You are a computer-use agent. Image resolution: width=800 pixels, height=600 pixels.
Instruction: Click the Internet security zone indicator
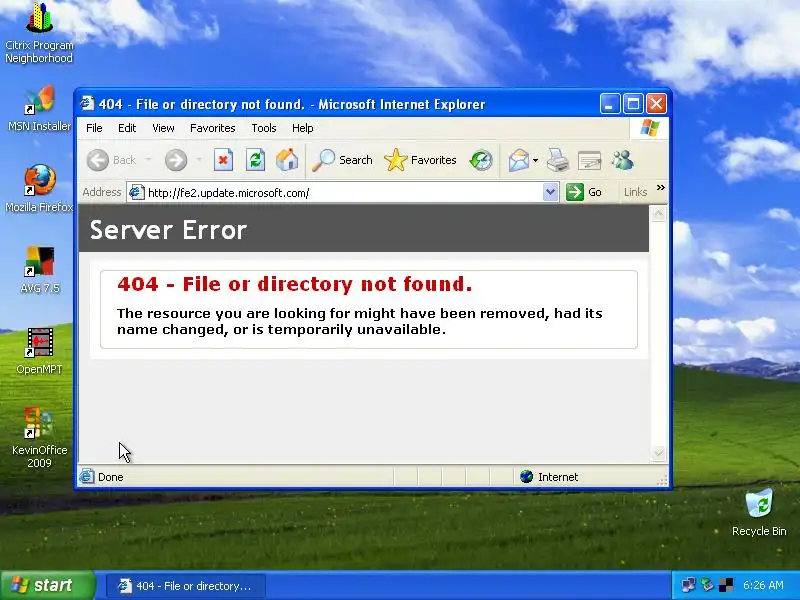pyautogui.click(x=549, y=477)
